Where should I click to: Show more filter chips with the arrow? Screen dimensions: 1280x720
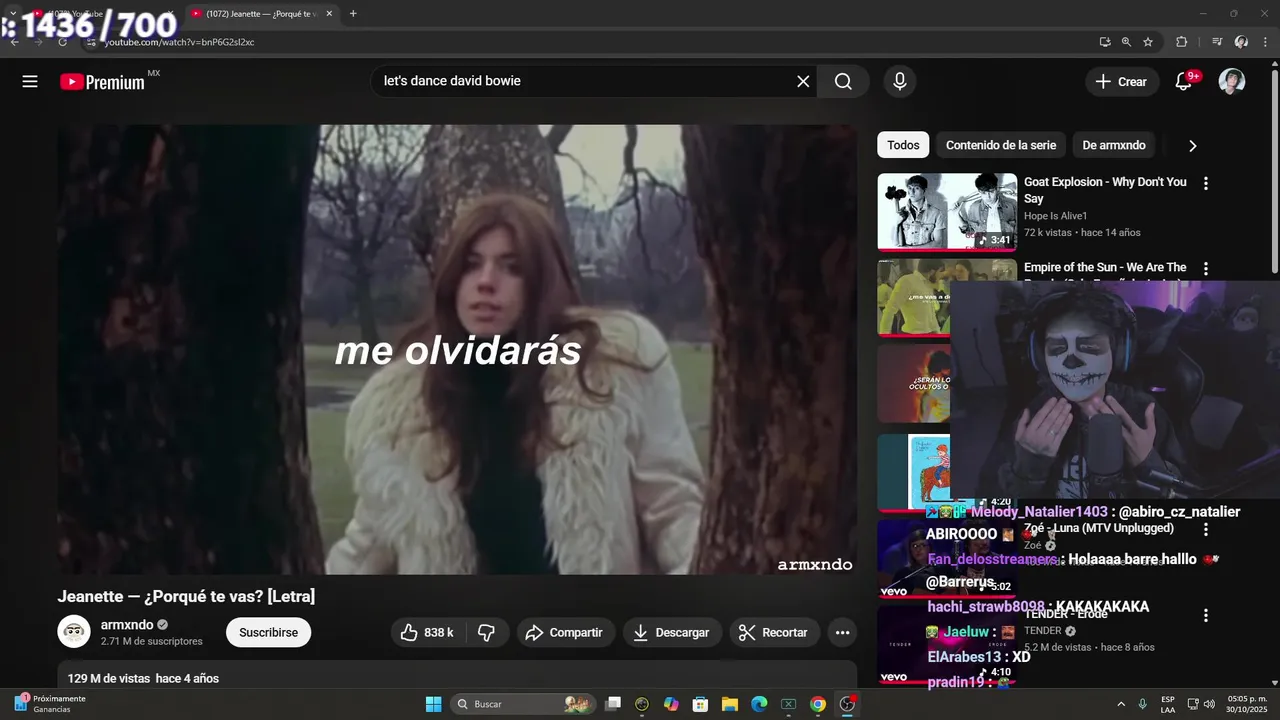pos(1192,146)
